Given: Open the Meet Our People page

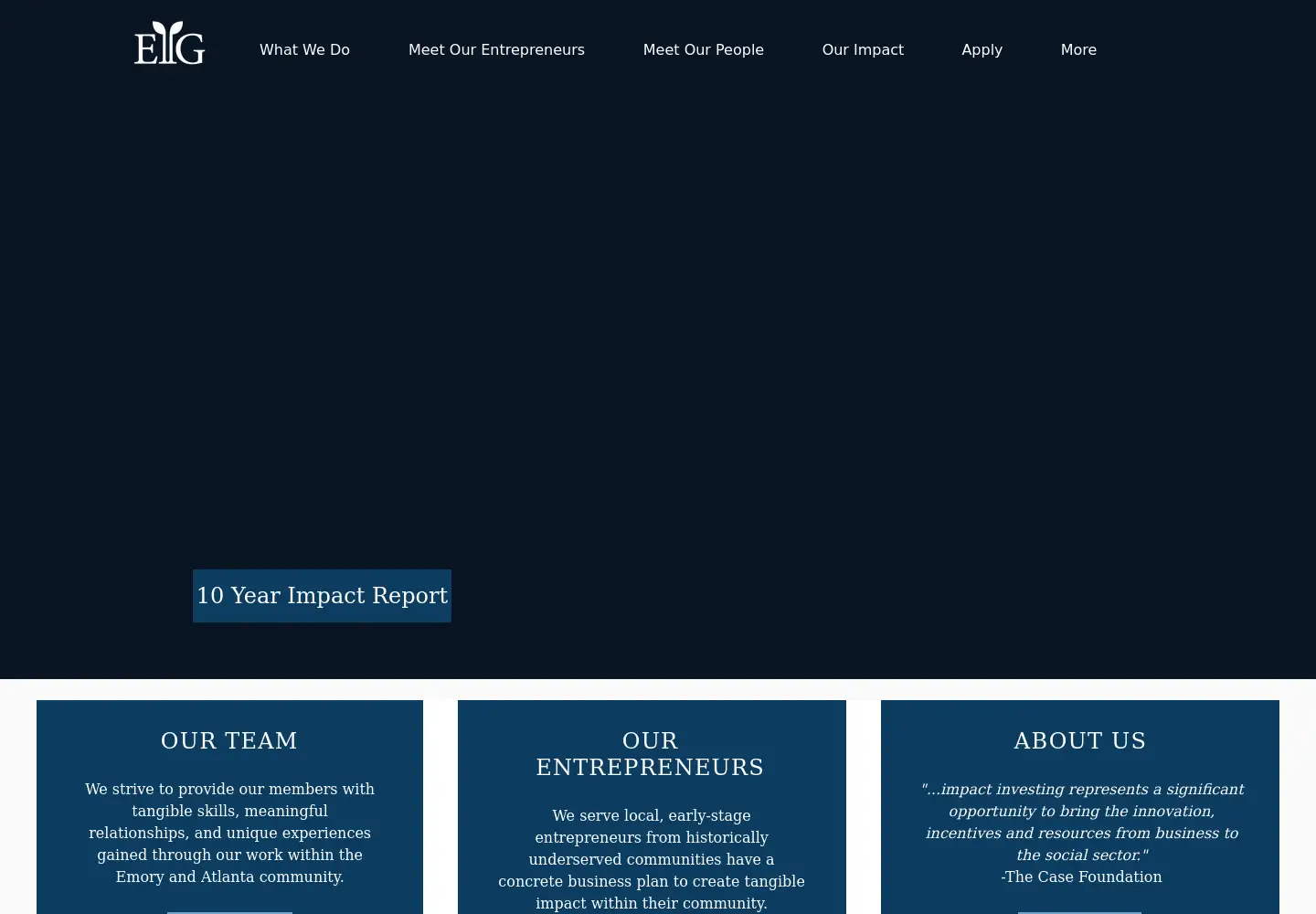Looking at the screenshot, I should (x=703, y=49).
